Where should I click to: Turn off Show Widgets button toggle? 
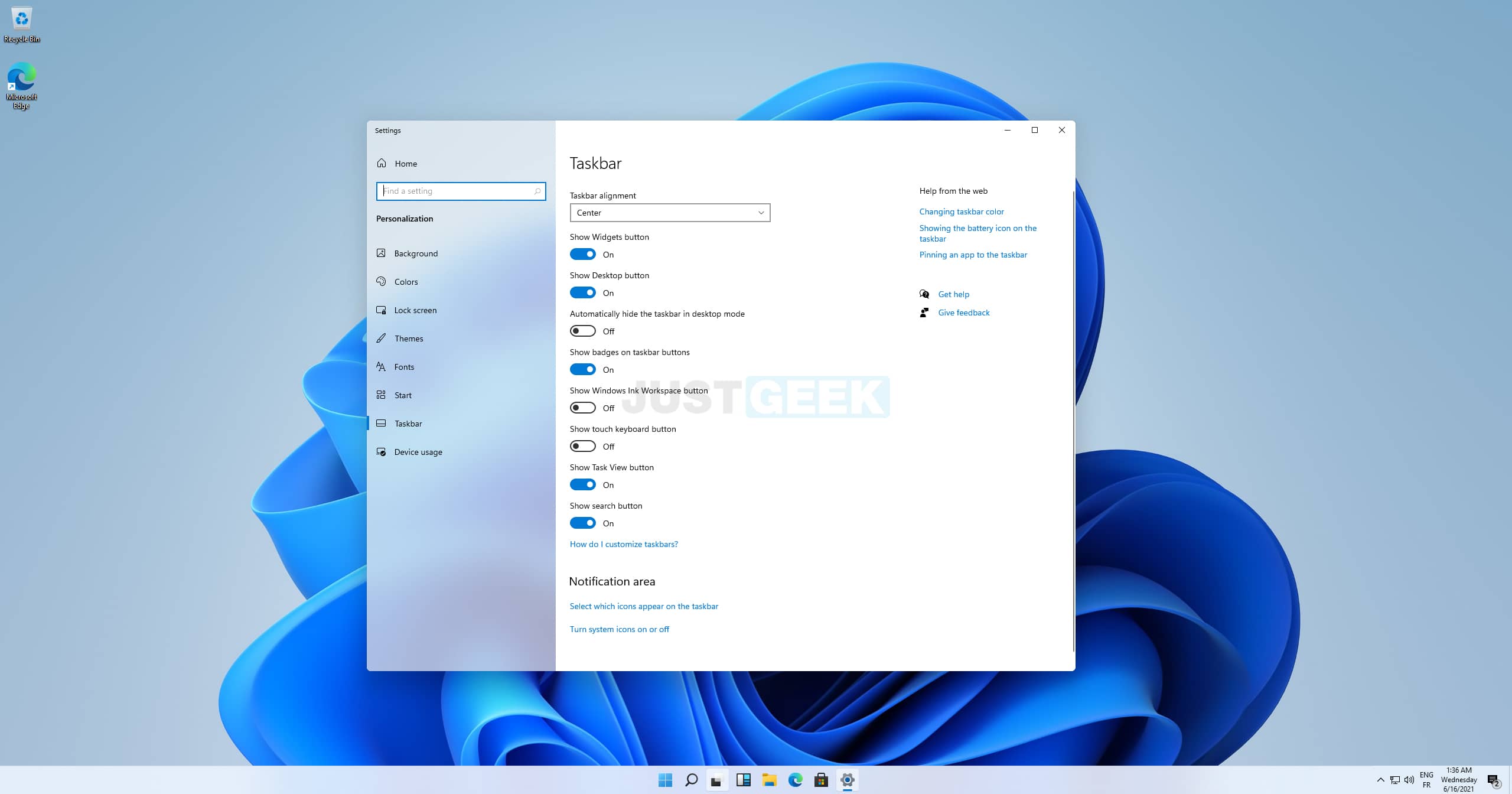pyautogui.click(x=582, y=254)
